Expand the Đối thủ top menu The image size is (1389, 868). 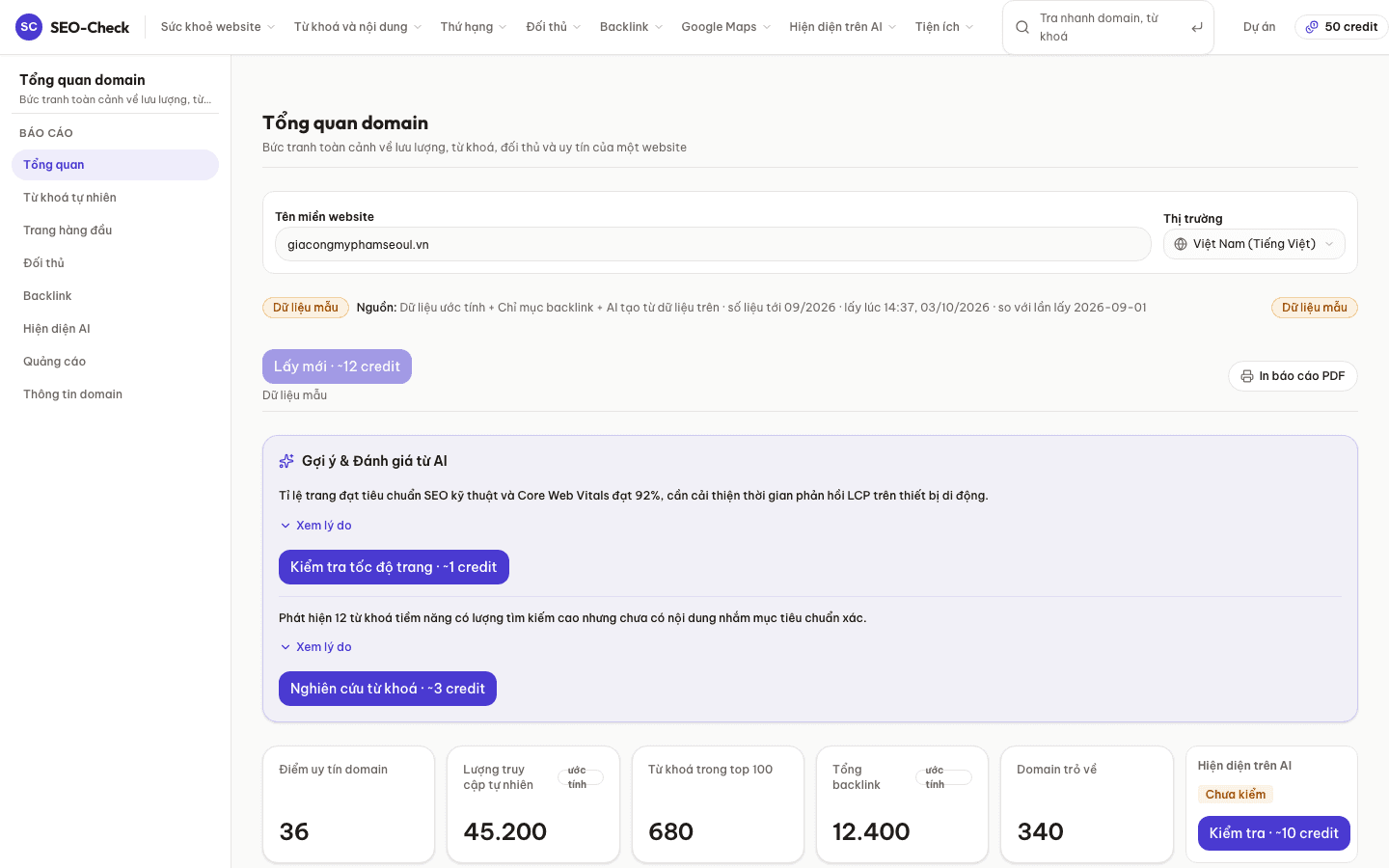click(554, 27)
